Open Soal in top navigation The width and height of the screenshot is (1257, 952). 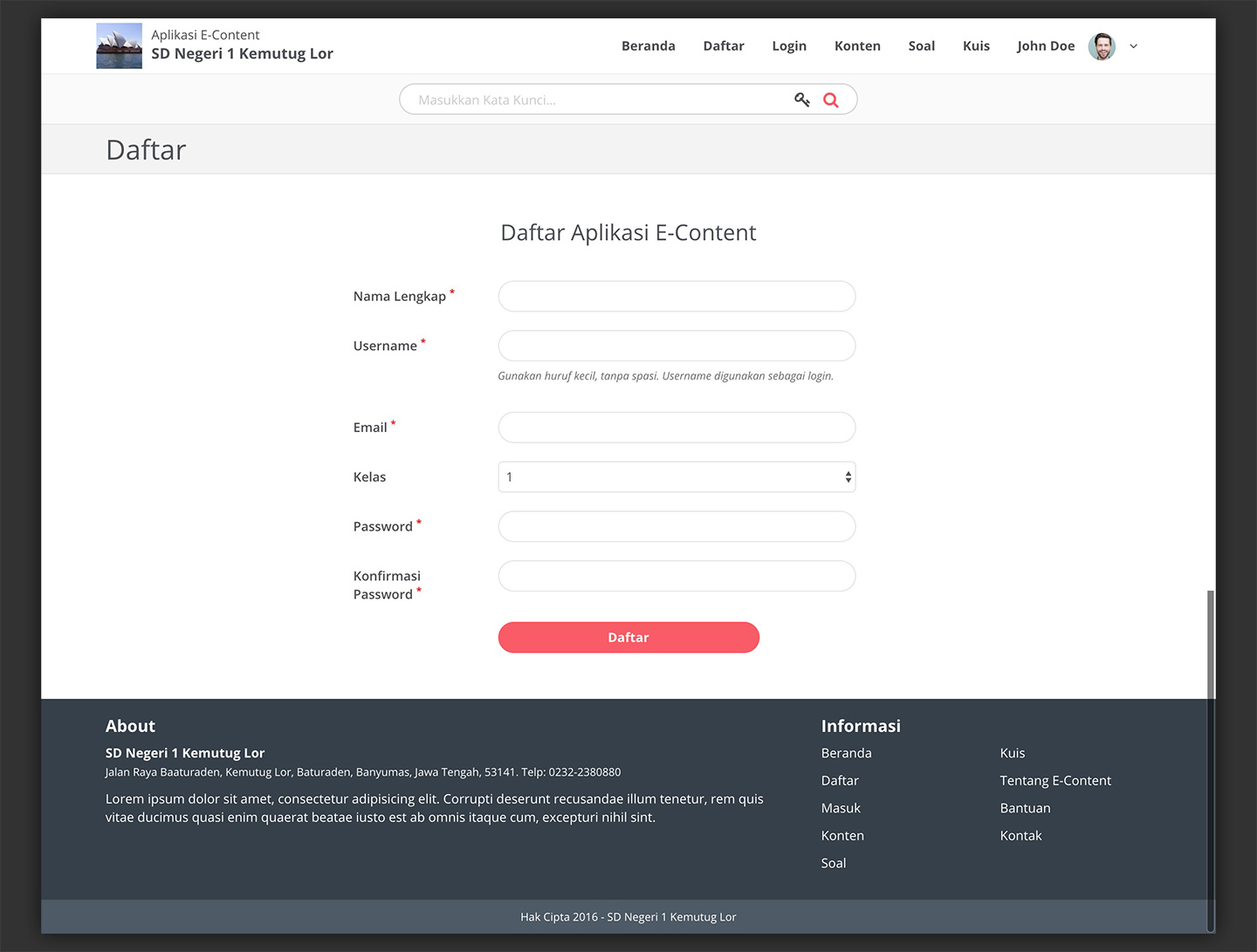(x=922, y=46)
